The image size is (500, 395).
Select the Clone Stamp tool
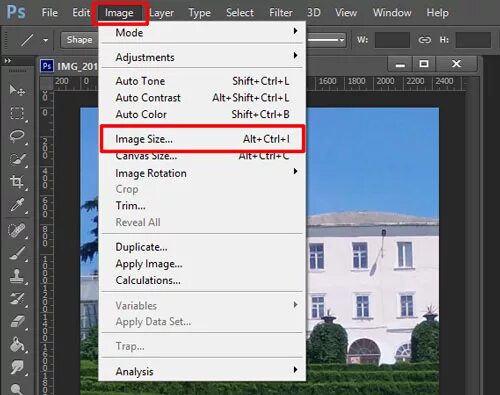pyautogui.click(x=17, y=276)
